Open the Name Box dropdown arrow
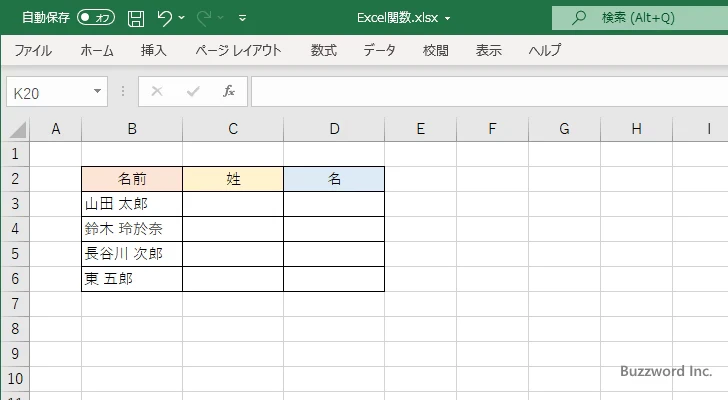This screenshot has width=728, height=400. [98, 92]
